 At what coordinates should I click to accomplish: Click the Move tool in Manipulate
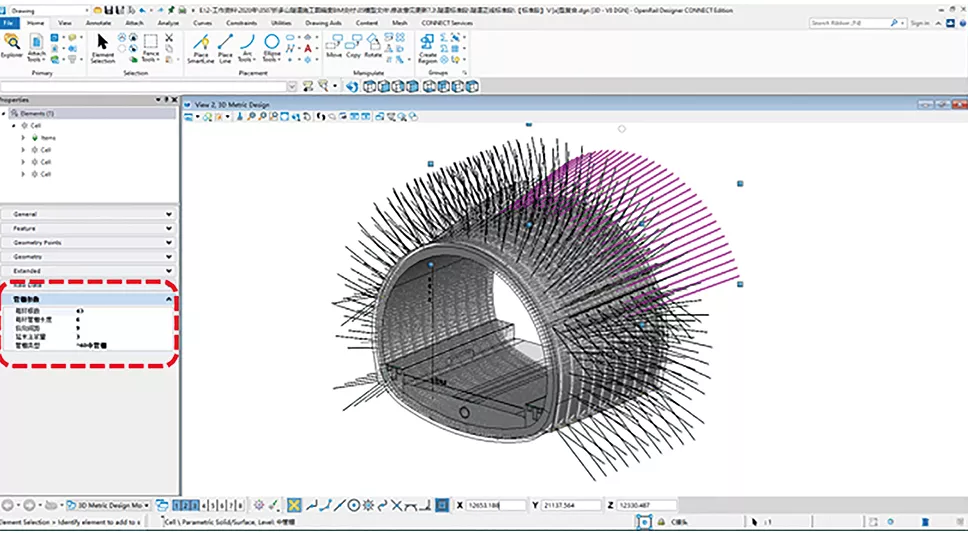point(334,47)
